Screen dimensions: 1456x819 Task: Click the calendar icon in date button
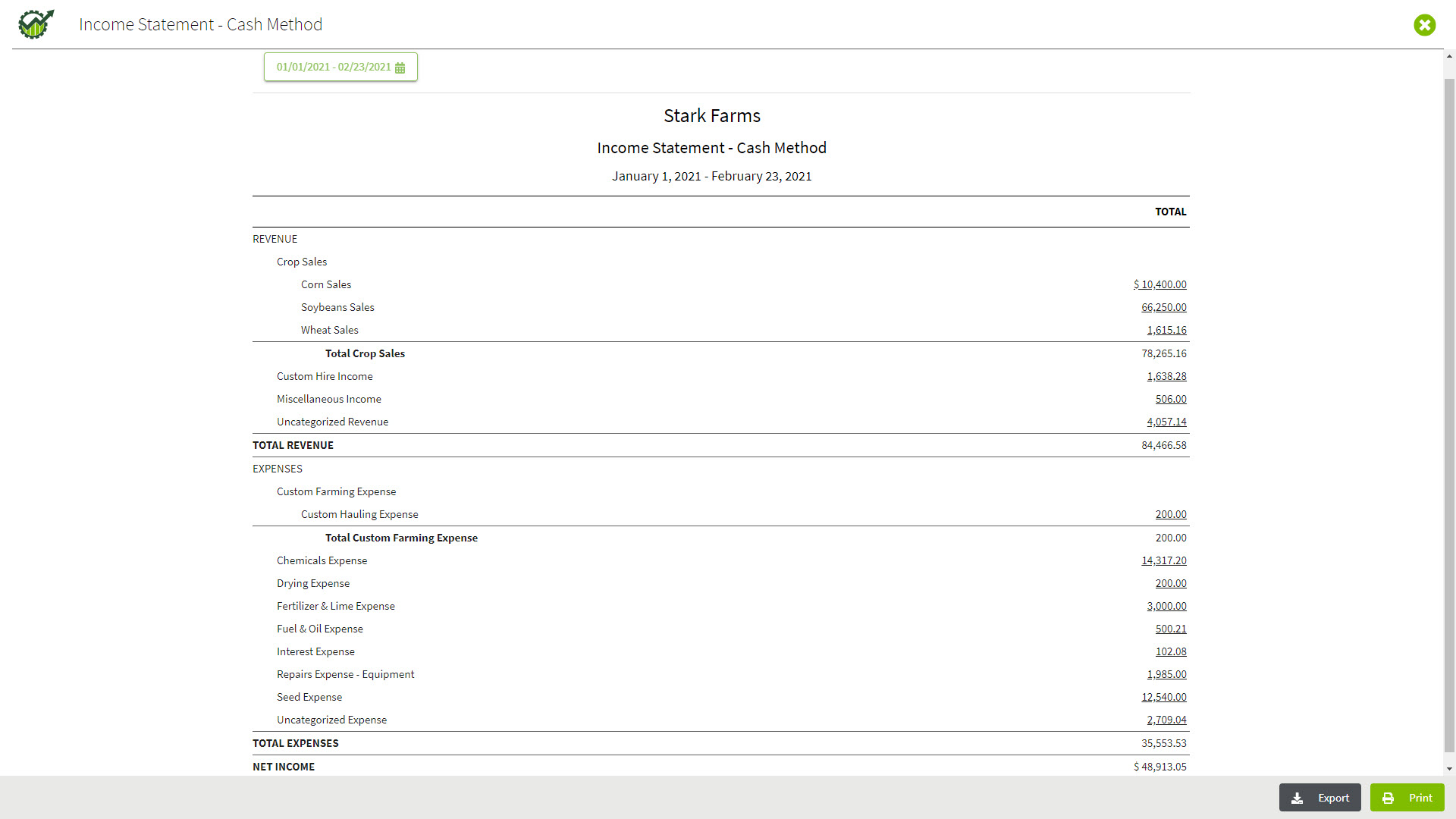pyautogui.click(x=400, y=67)
